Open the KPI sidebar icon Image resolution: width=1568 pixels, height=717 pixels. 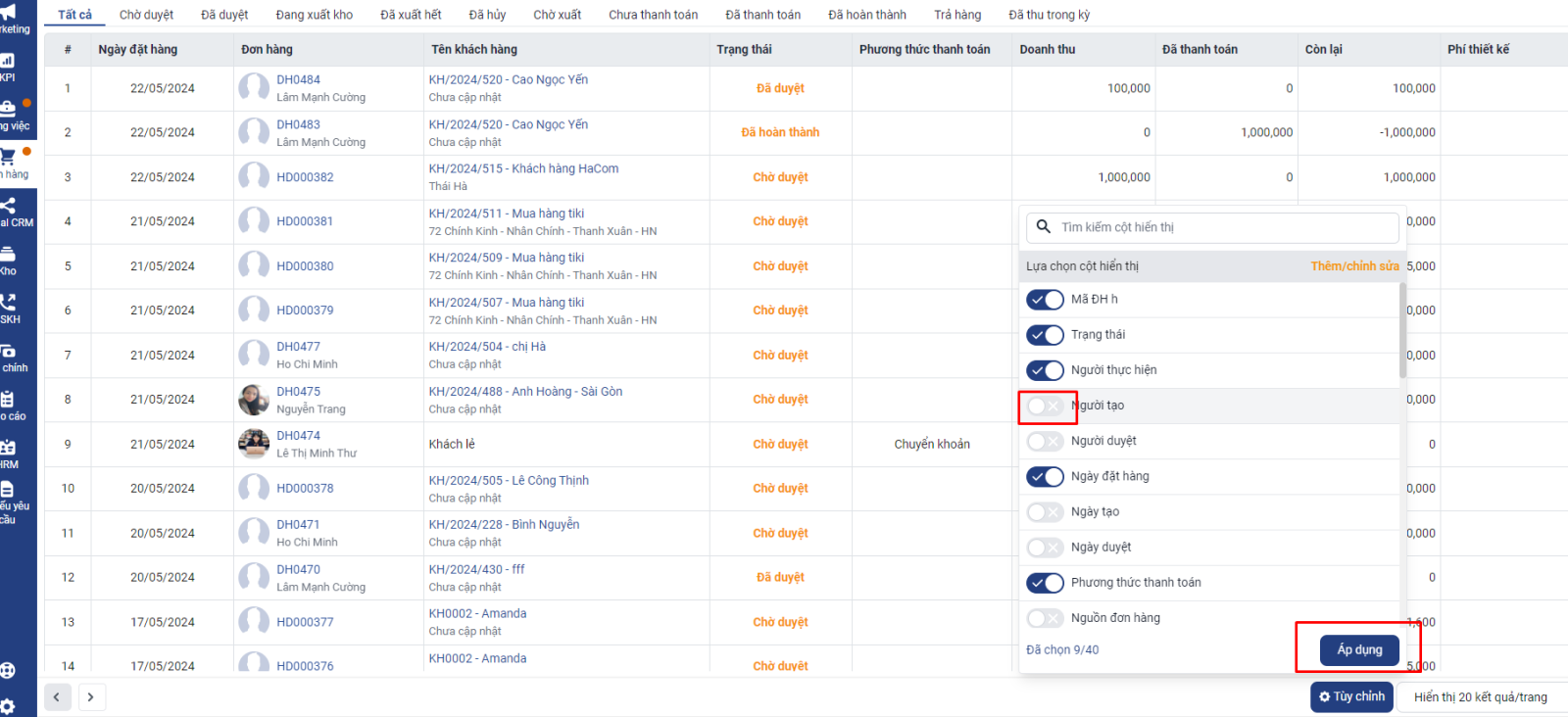tap(8, 61)
